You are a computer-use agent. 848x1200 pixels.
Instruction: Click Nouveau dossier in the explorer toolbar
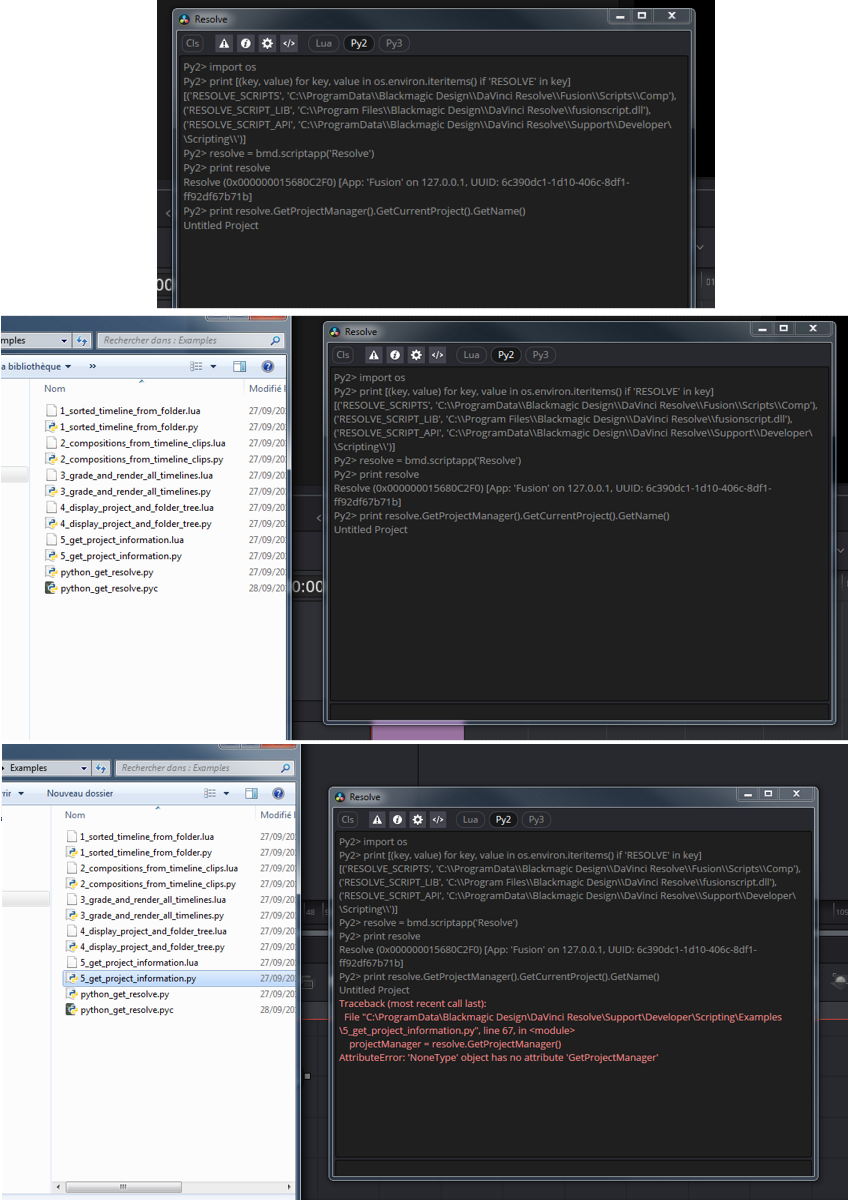[x=79, y=793]
